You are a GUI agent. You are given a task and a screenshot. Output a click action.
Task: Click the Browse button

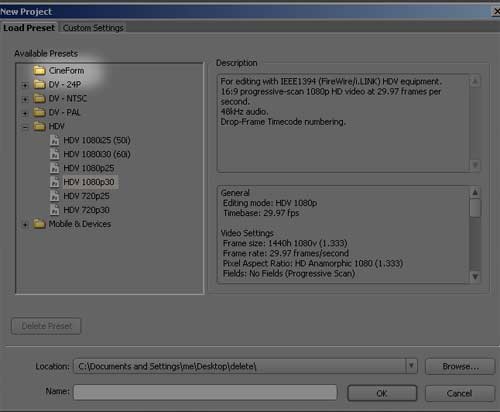[x=460, y=366]
